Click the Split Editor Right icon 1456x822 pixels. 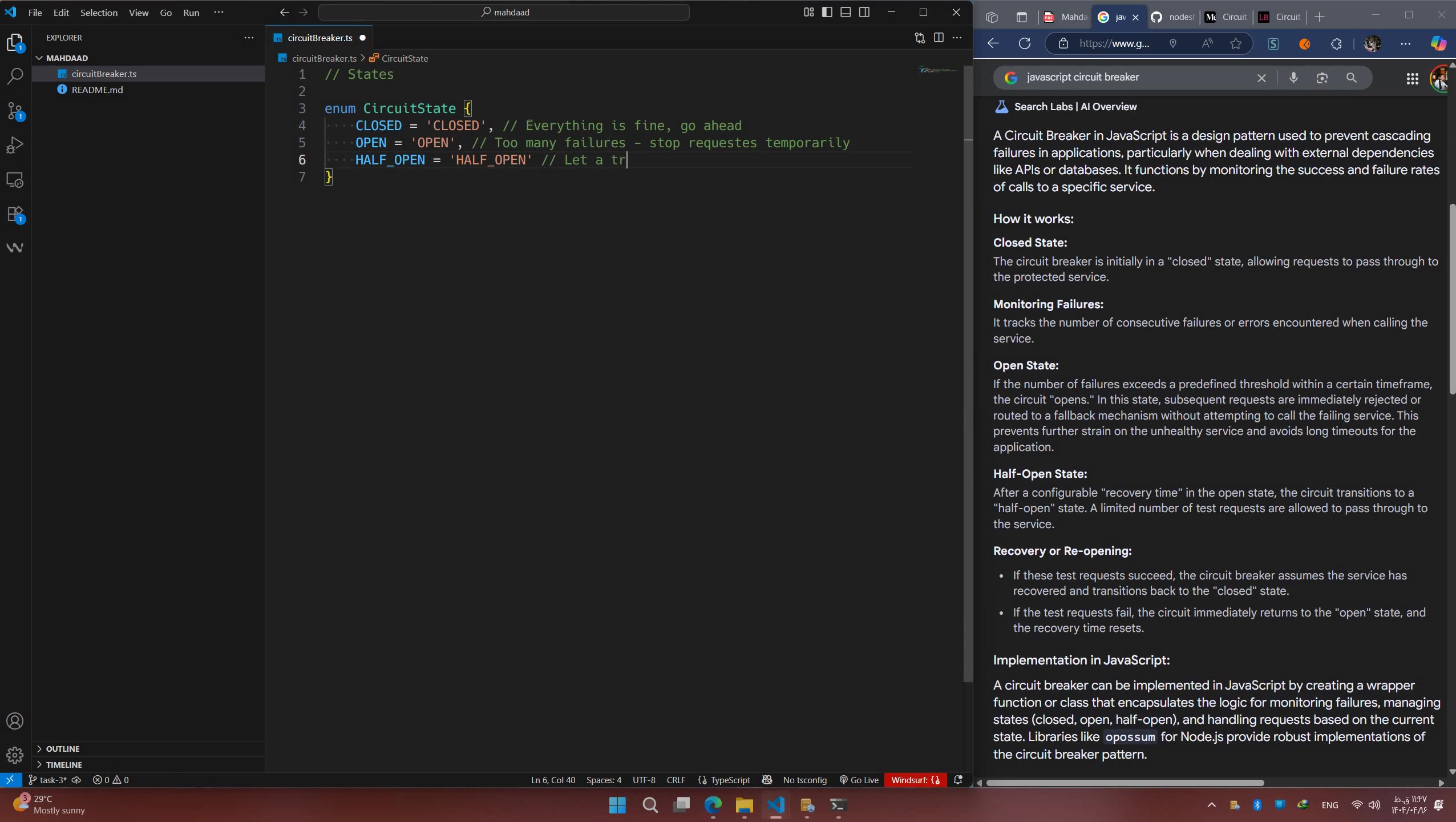(x=939, y=38)
